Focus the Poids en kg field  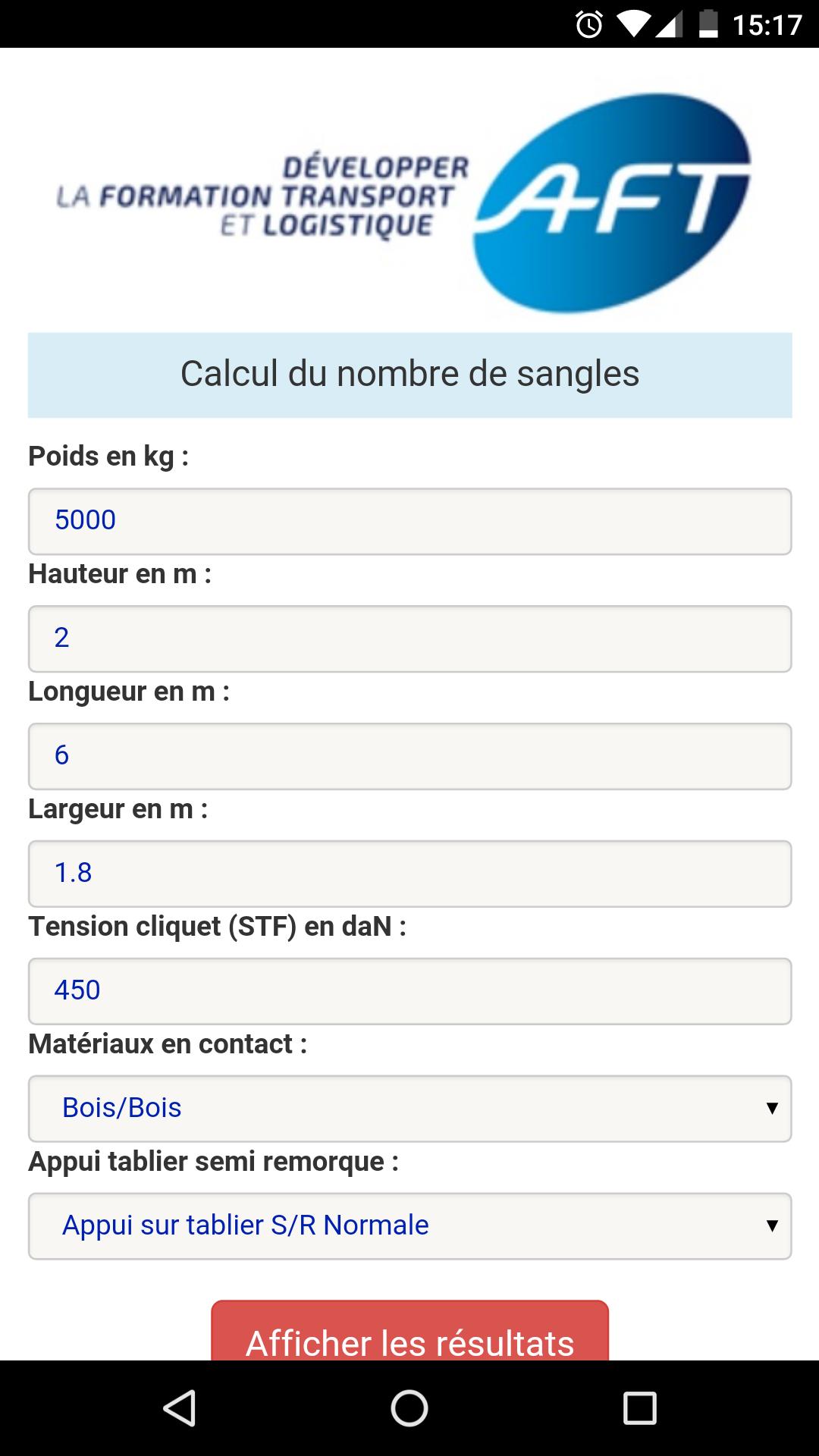(409, 521)
